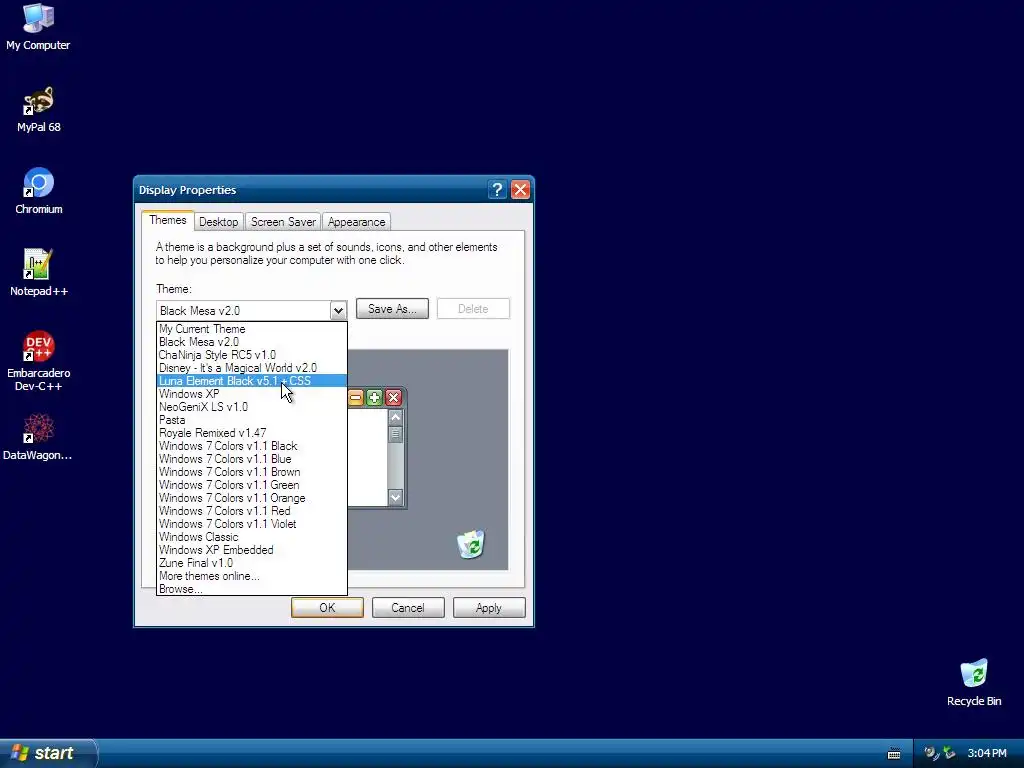The image size is (1024, 768).
Task: Click More themes online... entry
Action: tap(252, 576)
